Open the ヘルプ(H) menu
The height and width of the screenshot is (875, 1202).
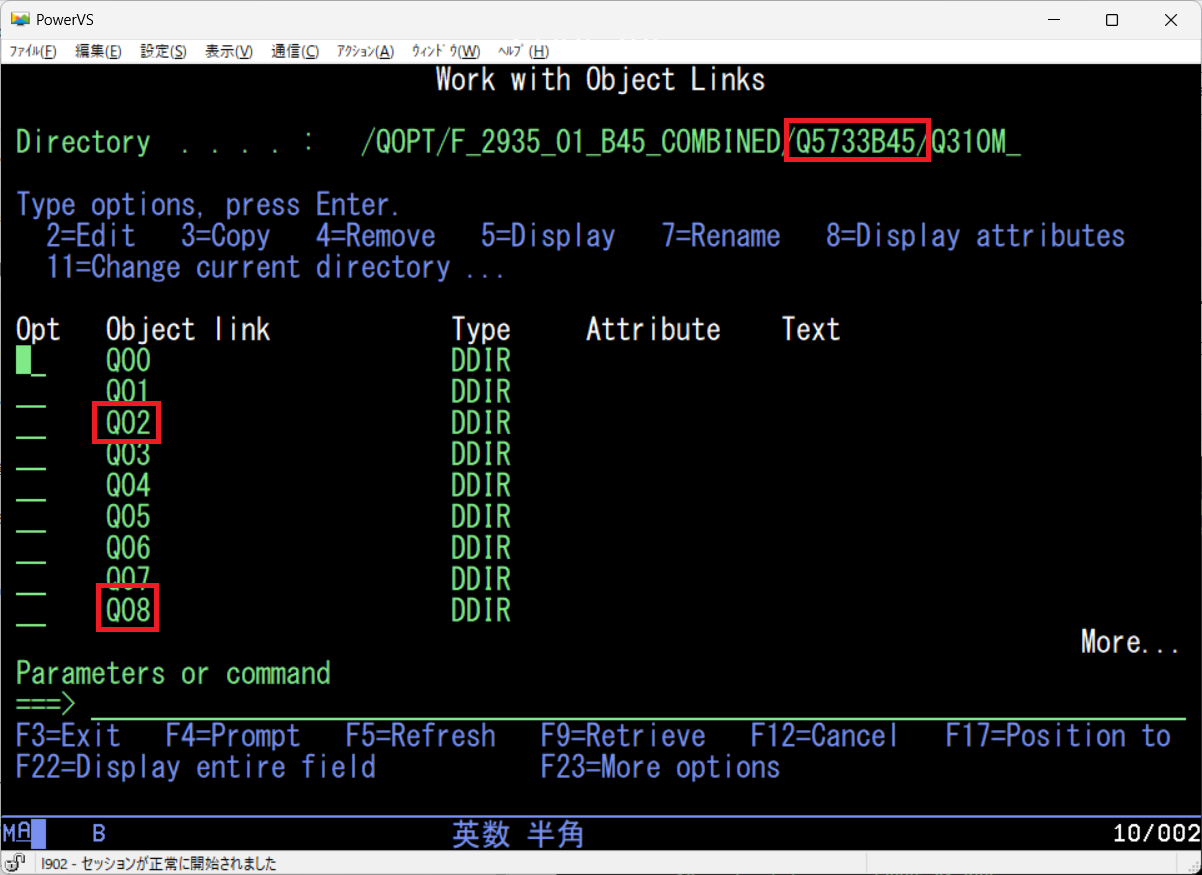point(523,51)
